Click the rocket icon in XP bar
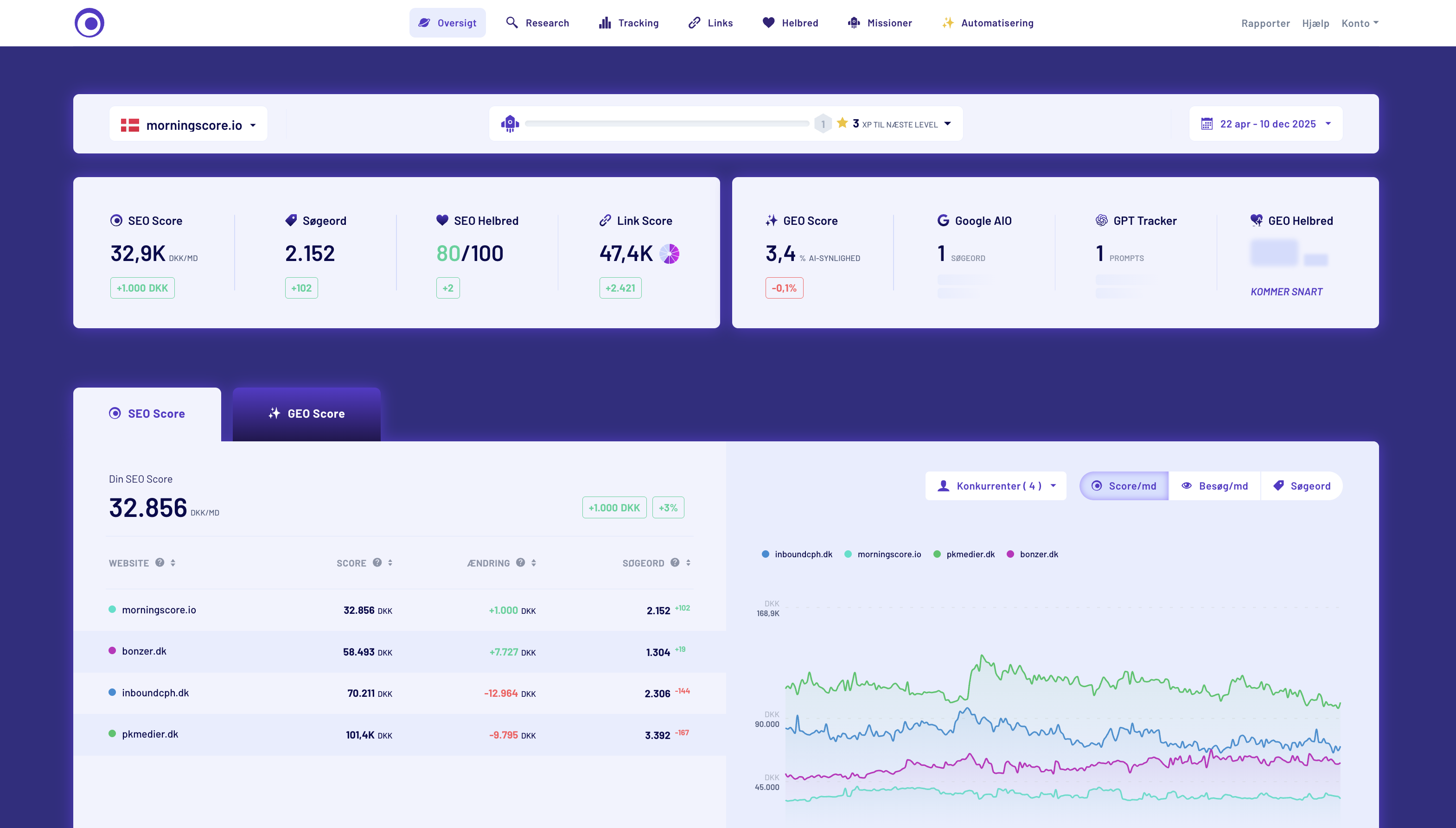The height and width of the screenshot is (828, 1456). coord(510,123)
